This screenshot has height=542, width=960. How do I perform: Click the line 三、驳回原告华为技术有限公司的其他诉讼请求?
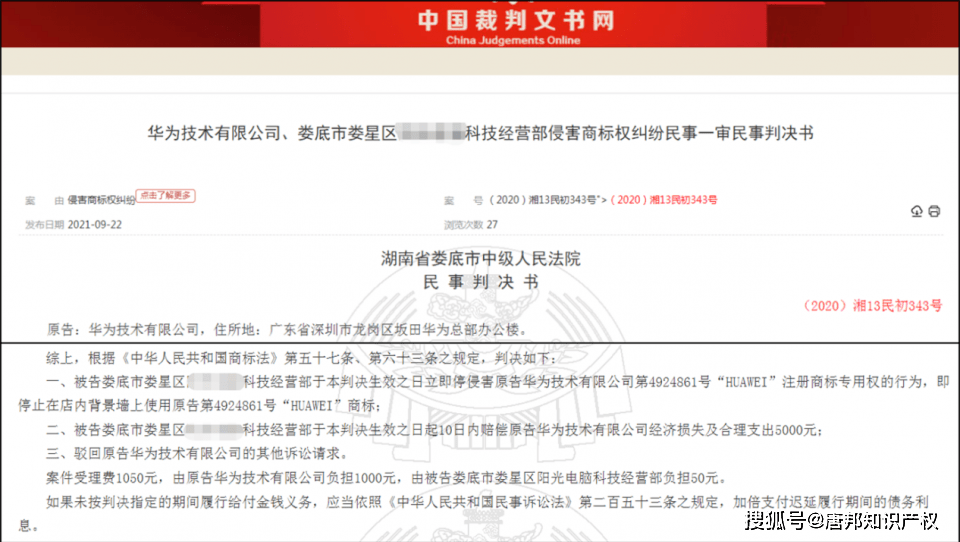197,454
